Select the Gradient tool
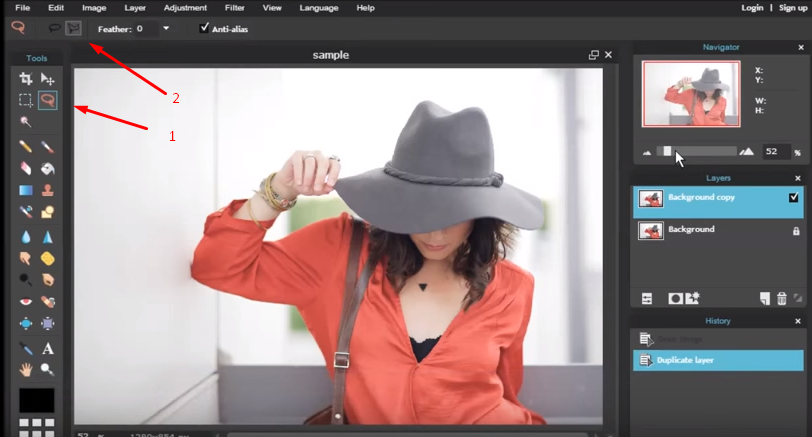This screenshot has width=812, height=437. pyautogui.click(x=25, y=190)
